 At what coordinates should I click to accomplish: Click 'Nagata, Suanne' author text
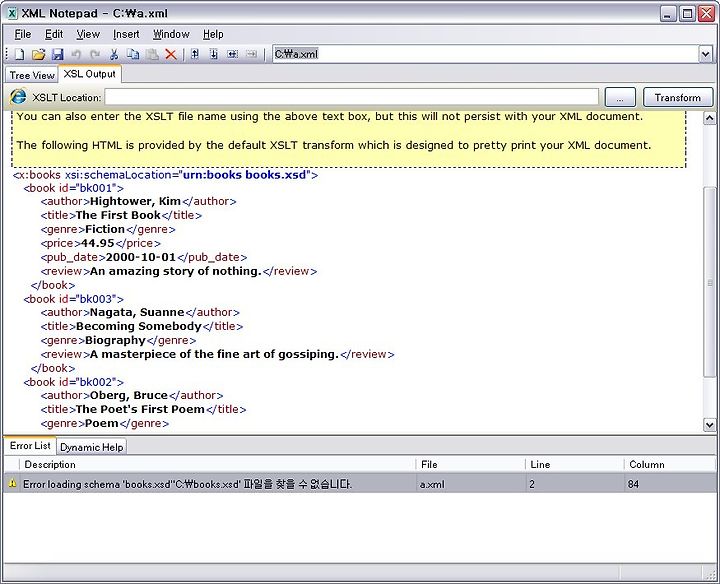tap(137, 313)
